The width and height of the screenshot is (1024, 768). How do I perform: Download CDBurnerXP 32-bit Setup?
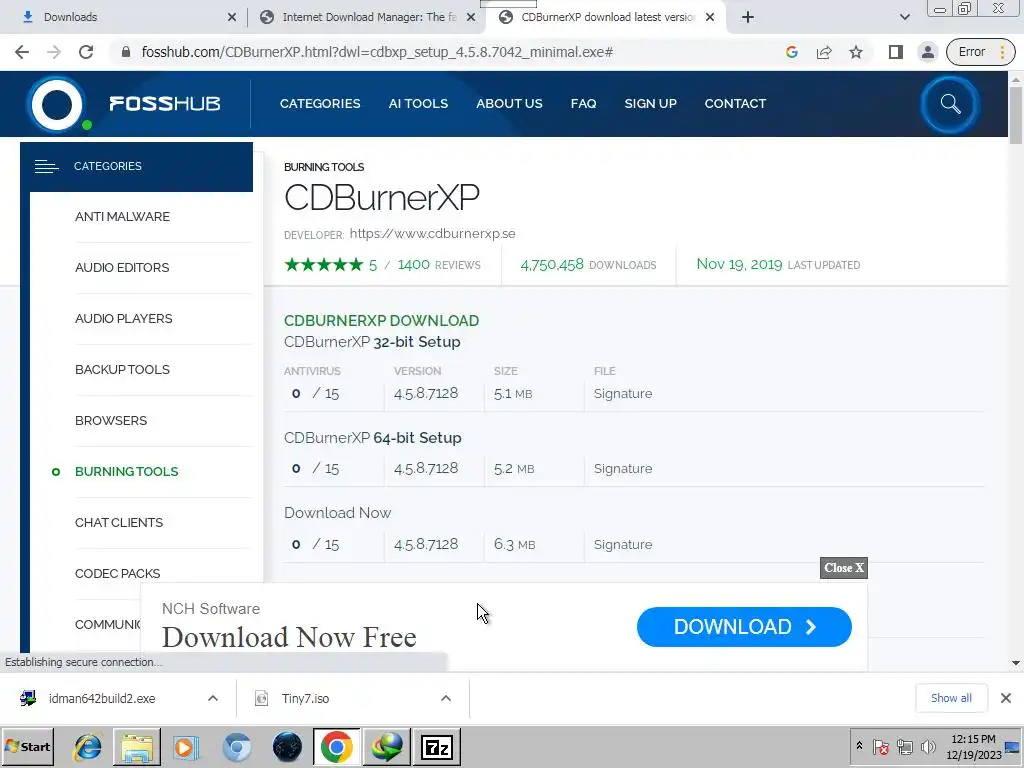(x=372, y=342)
